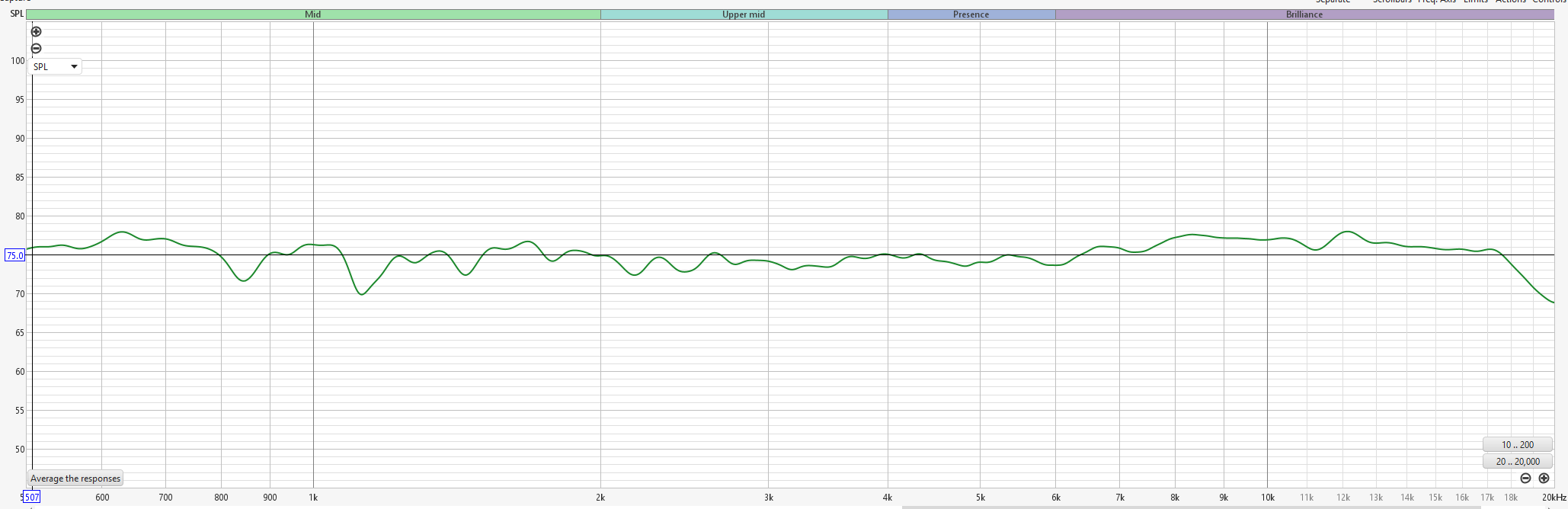Click the 2k frequency axis label

[600, 497]
